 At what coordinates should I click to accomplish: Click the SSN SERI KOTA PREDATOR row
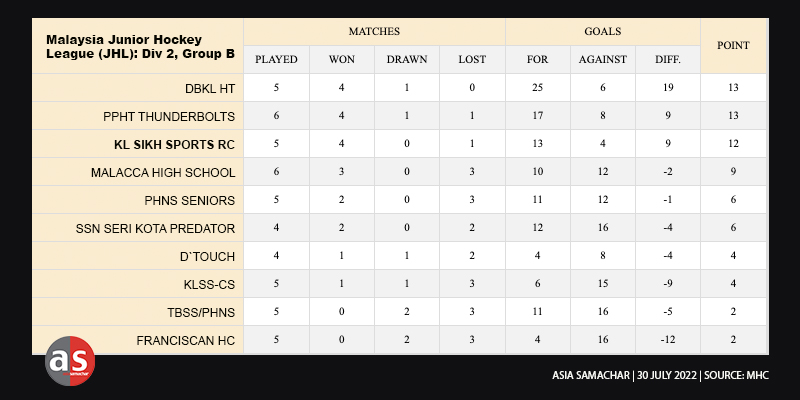[x=156, y=229]
